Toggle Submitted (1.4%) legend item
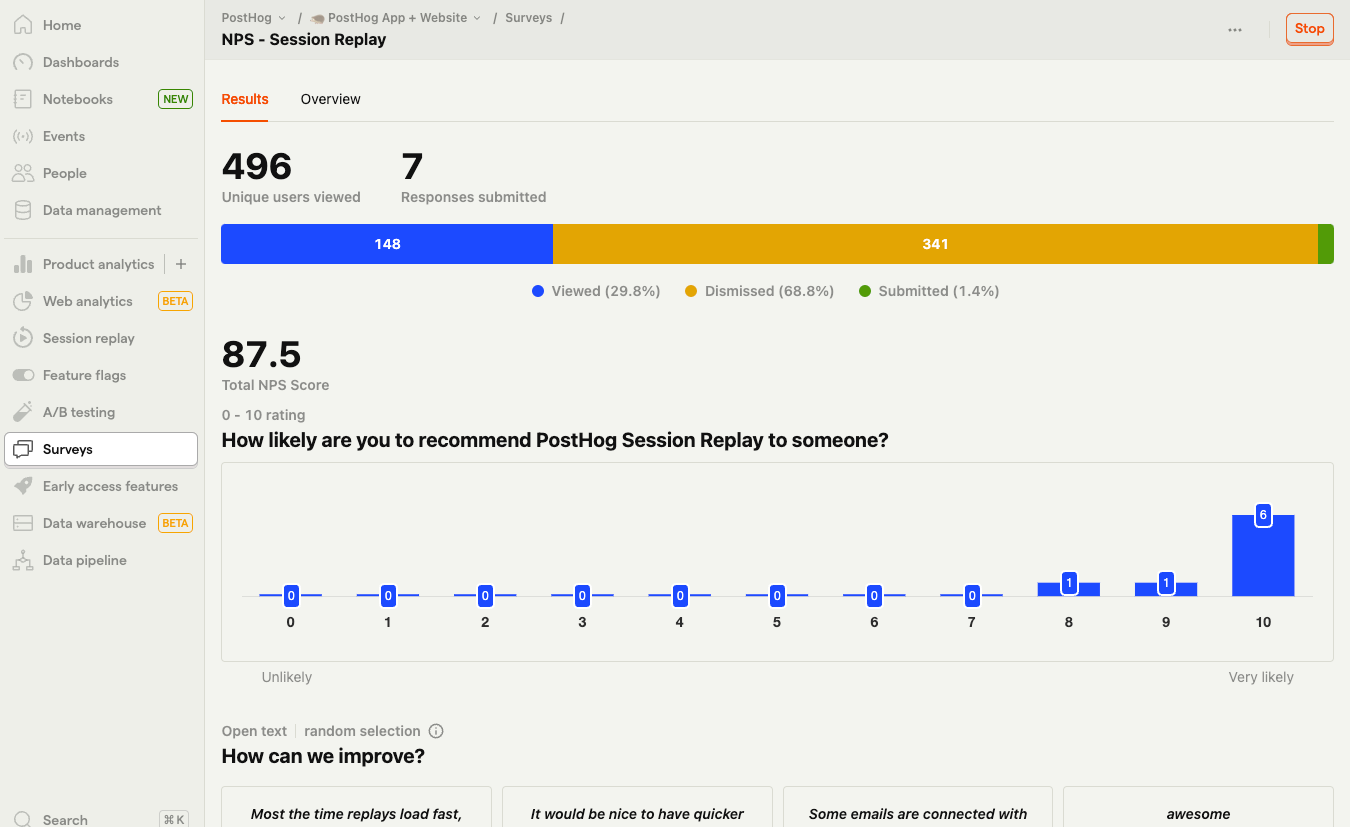Image resolution: width=1350 pixels, height=827 pixels. click(929, 291)
